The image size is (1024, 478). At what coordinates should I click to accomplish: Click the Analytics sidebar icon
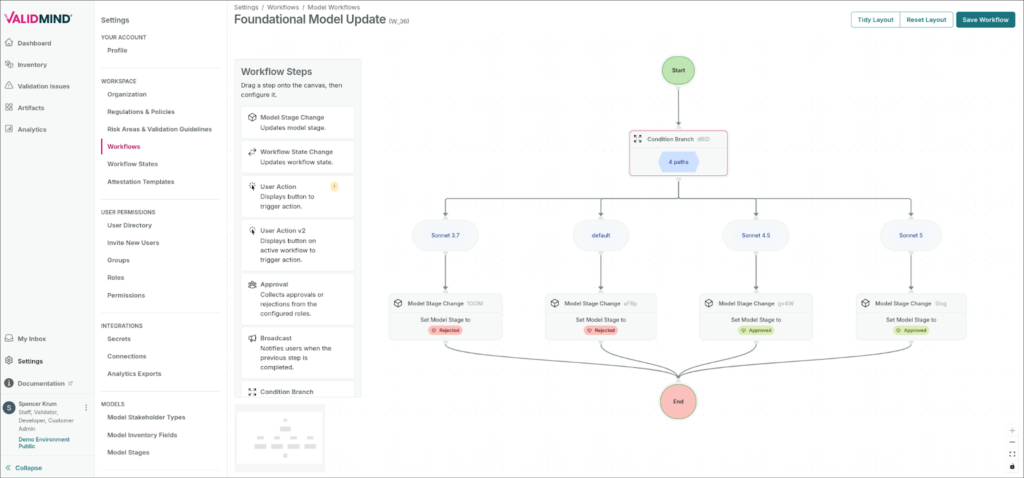click(9, 129)
